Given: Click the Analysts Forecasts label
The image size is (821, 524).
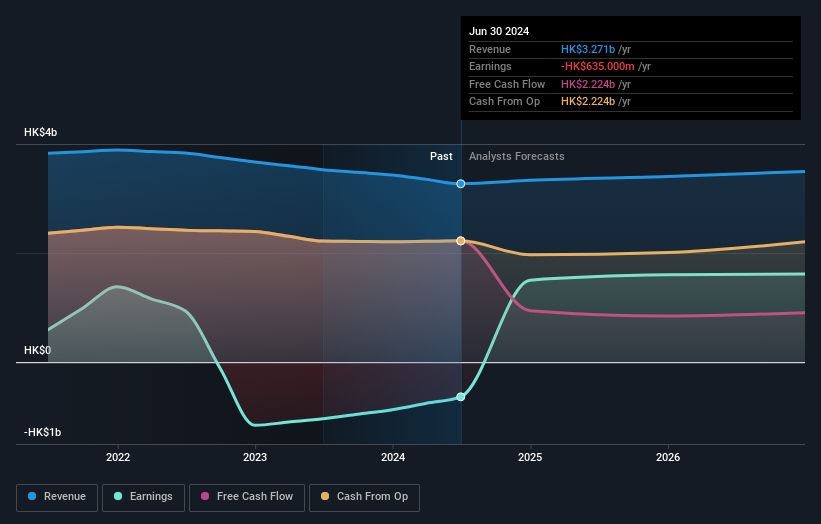Looking at the screenshot, I should tap(517, 157).
